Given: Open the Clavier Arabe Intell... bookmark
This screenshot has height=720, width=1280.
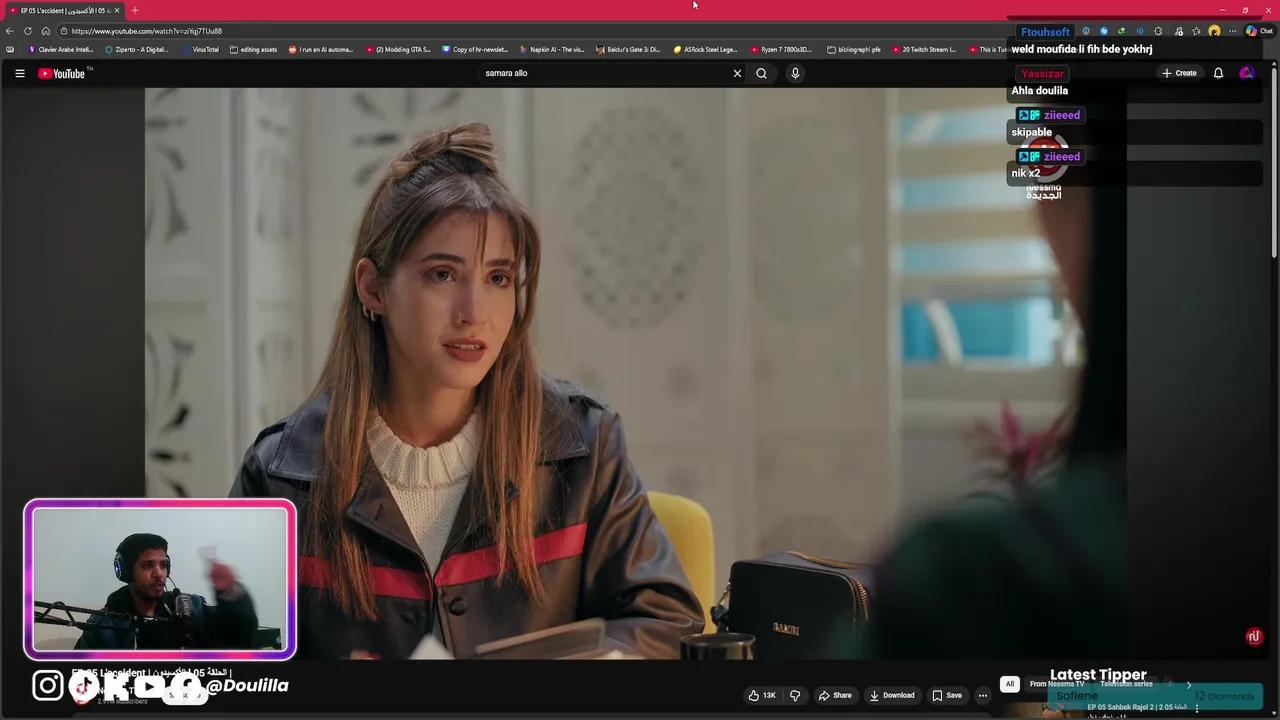Looking at the screenshot, I should [60, 49].
